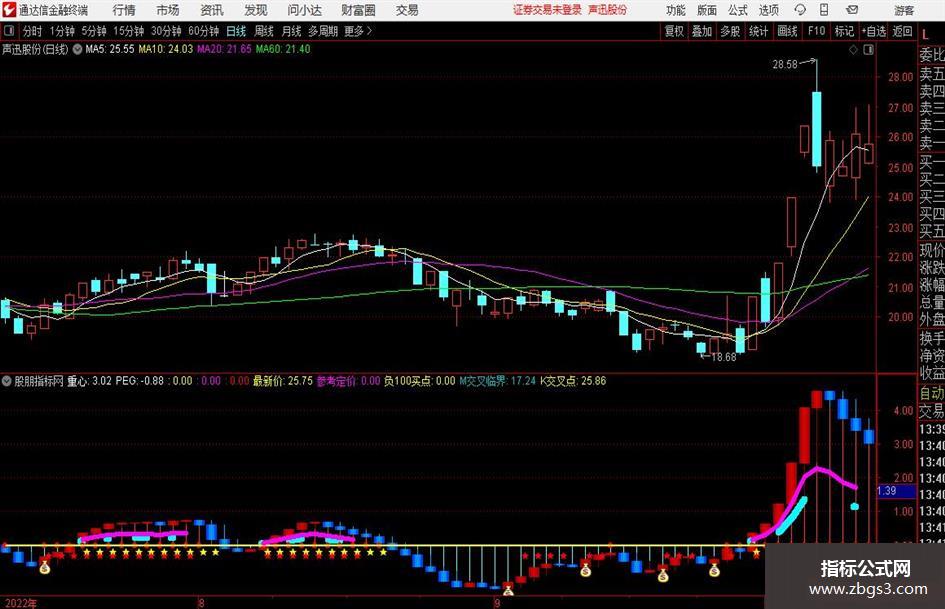945x609 pixels.
Task: Open the 选项 menu
Action: click(x=768, y=10)
